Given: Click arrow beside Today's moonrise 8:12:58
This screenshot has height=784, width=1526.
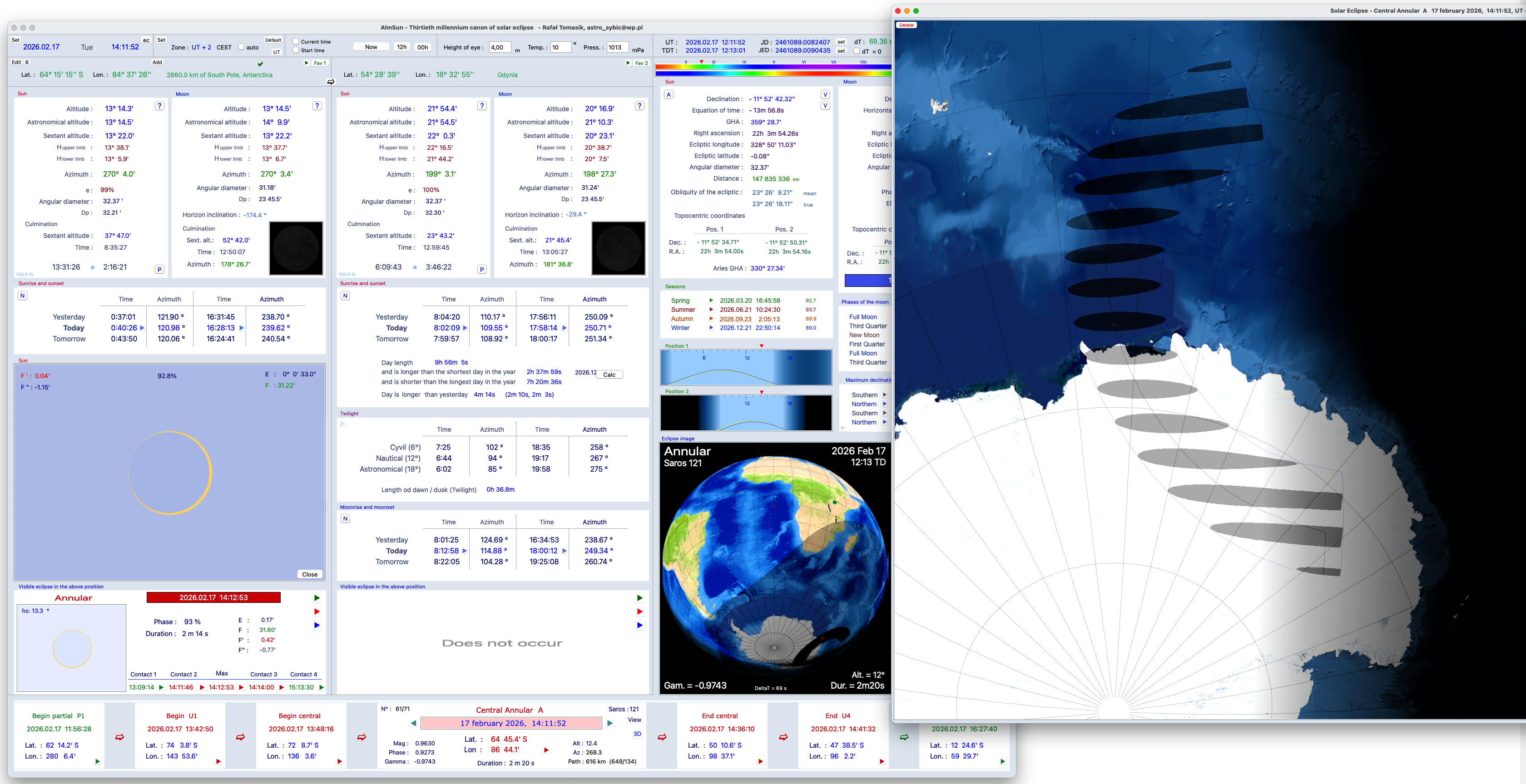Looking at the screenshot, I should point(465,551).
